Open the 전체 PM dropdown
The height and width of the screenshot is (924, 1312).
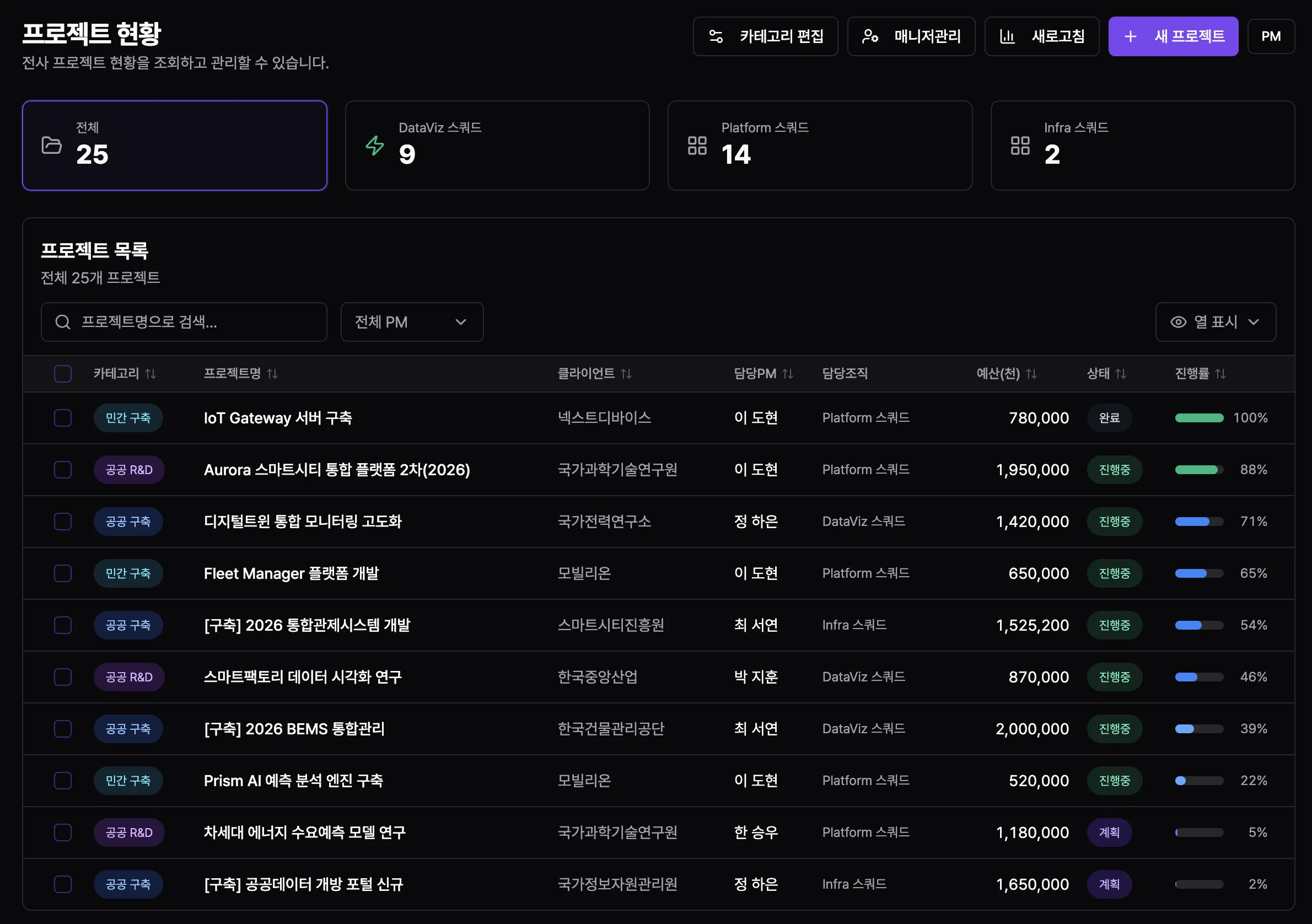[x=412, y=322]
